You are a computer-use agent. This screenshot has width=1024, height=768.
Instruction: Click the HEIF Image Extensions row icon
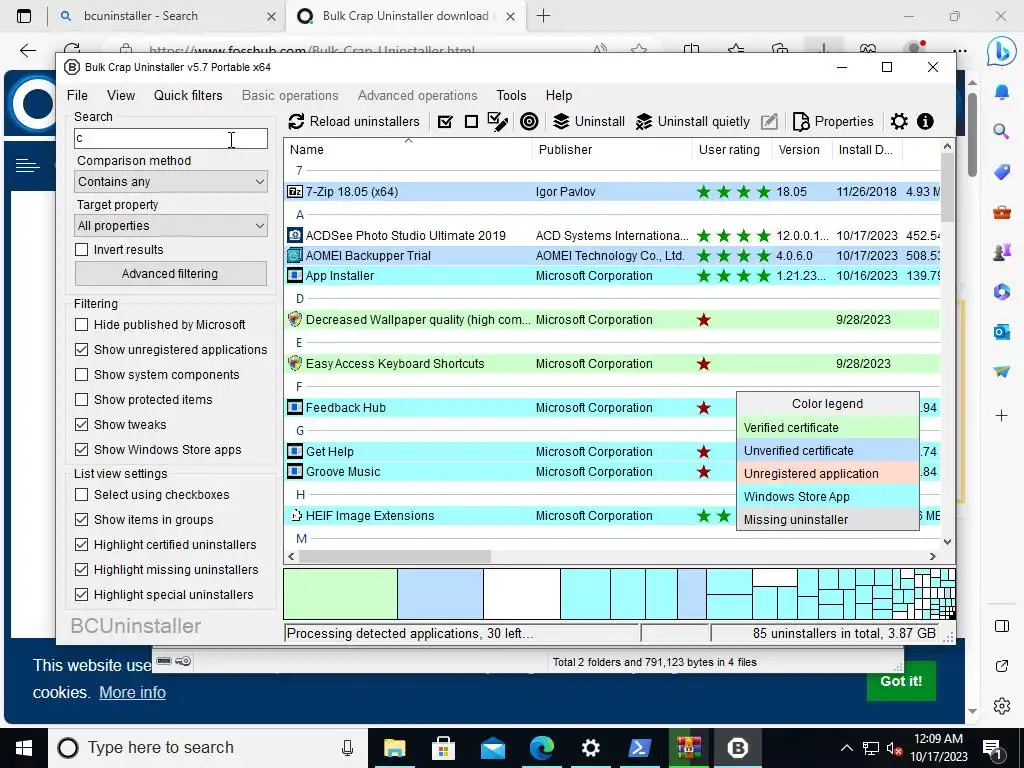(x=295, y=515)
